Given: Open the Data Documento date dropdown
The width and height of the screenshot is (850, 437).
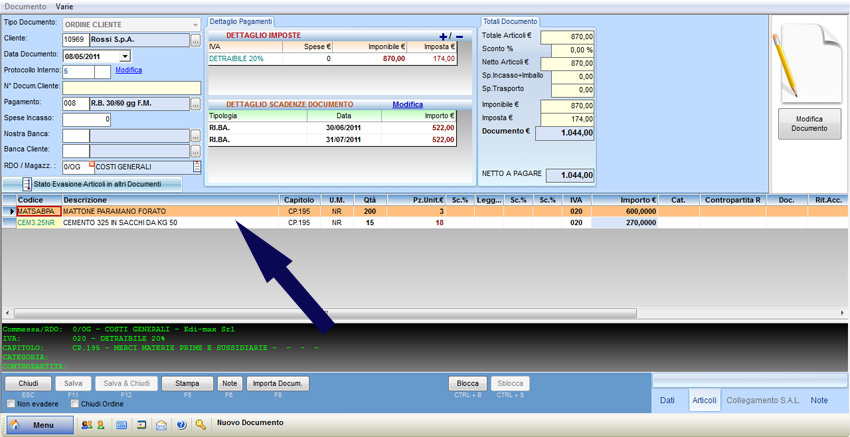Looking at the screenshot, I should coord(125,56).
